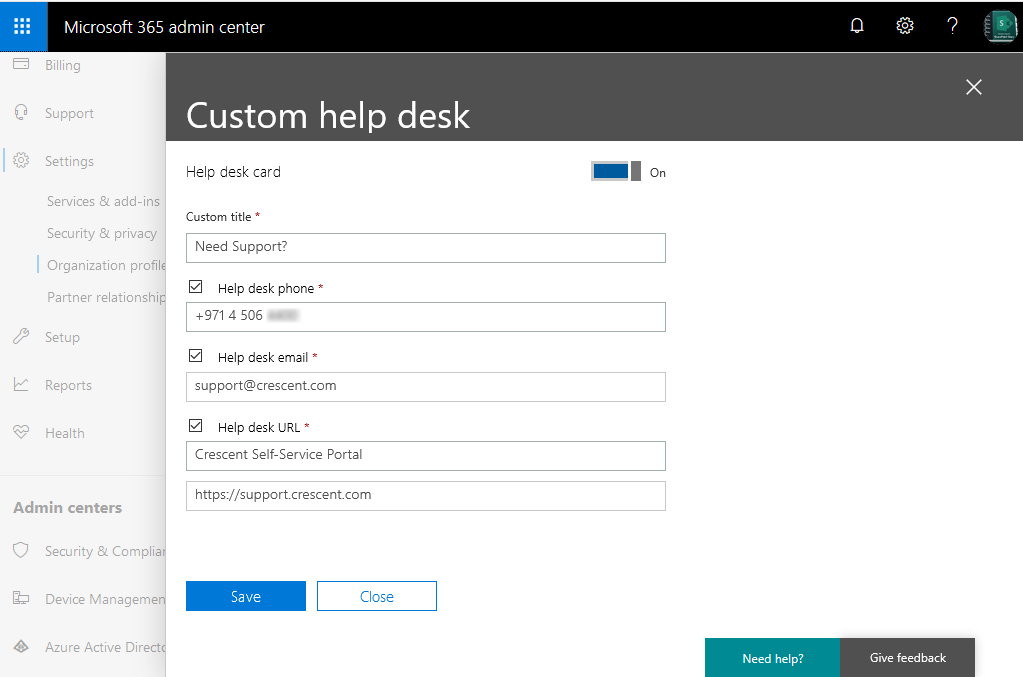The width and height of the screenshot is (1023, 677).
Task: Click the Give feedback button
Action: pyautogui.click(x=907, y=657)
